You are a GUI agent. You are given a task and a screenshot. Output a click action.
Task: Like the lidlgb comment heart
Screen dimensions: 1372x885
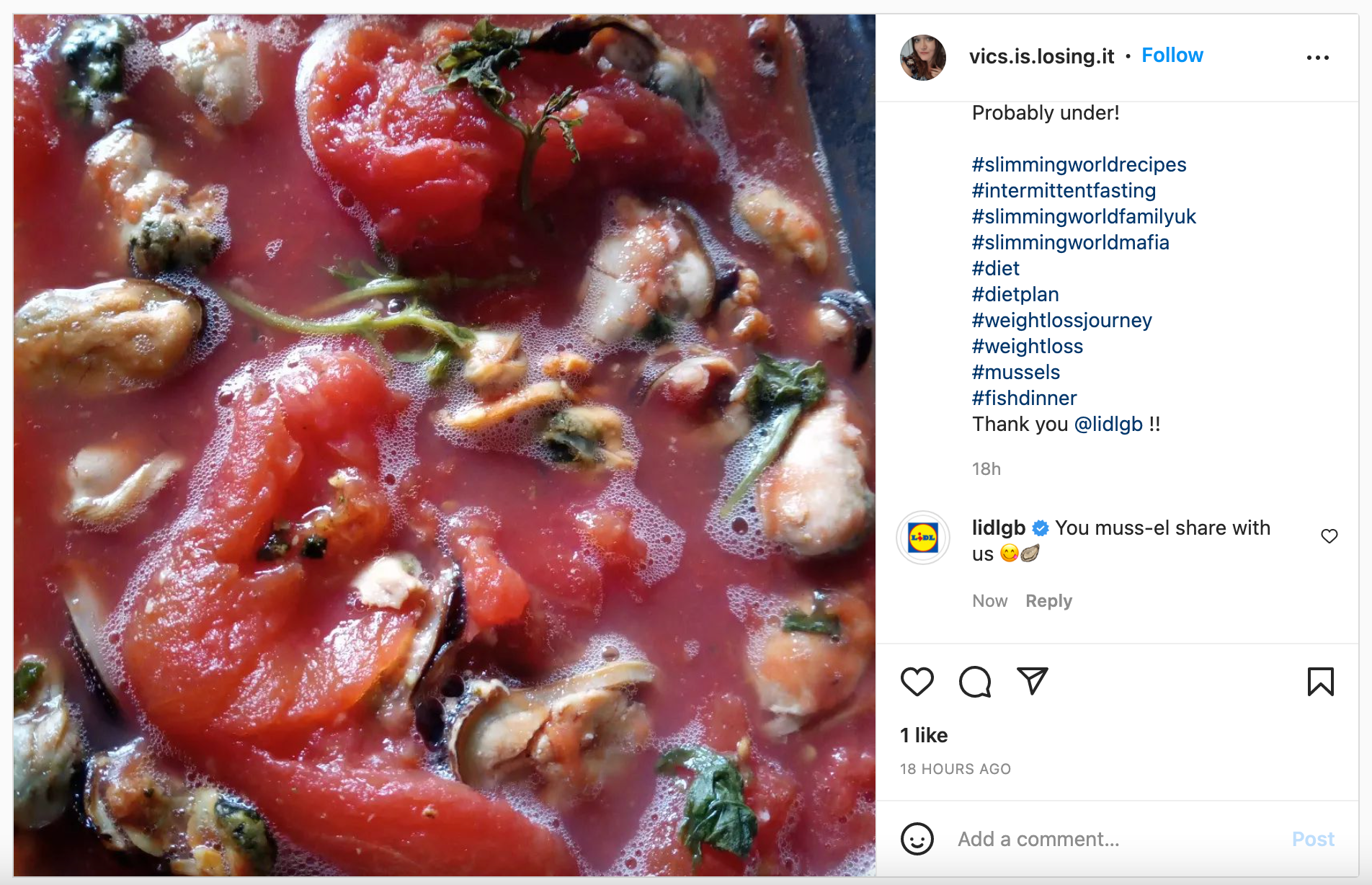[1329, 536]
